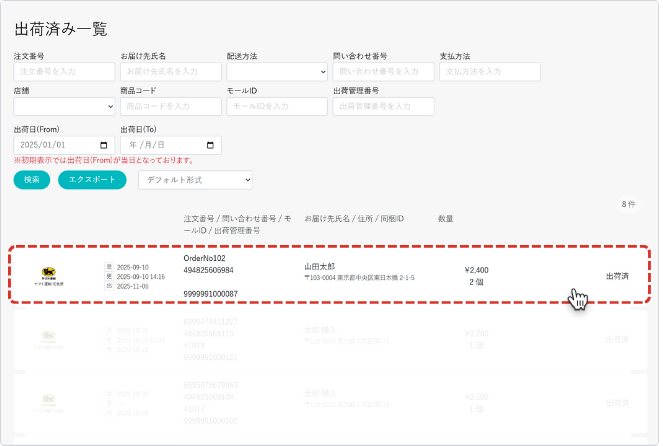The height and width of the screenshot is (446, 663).
Task: Click the 支払方法 input field
Action: [489, 72]
